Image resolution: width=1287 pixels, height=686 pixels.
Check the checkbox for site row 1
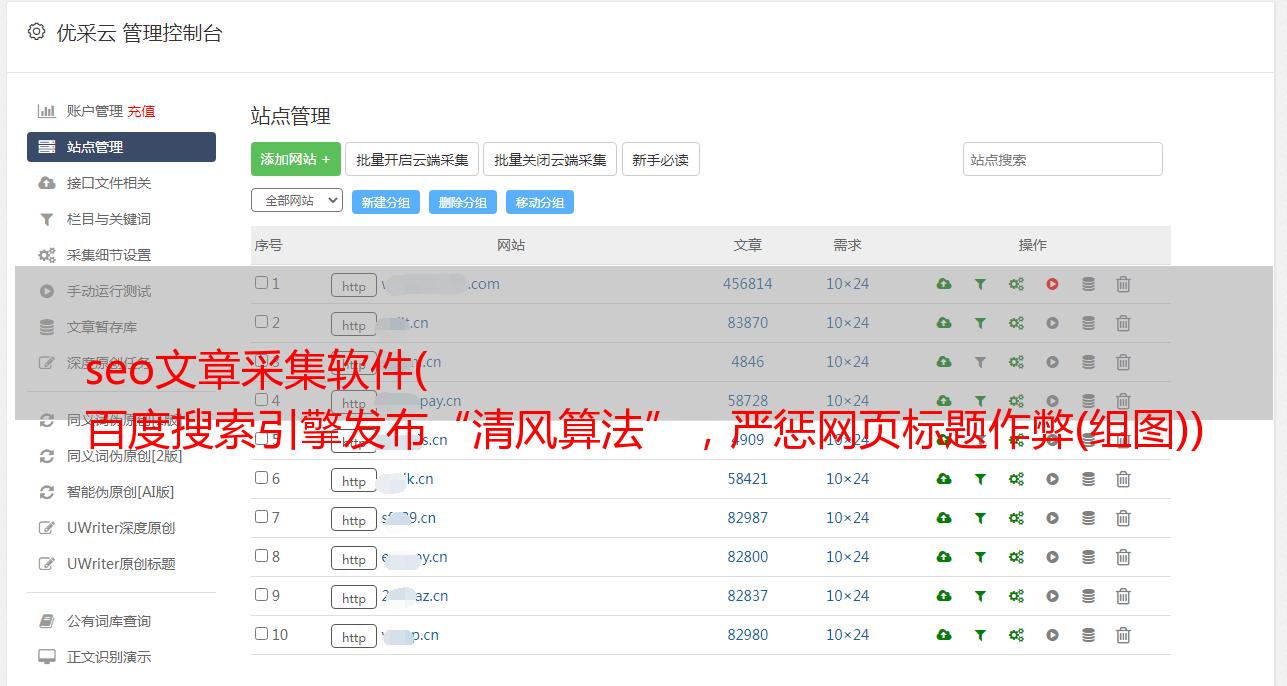(x=261, y=283)
